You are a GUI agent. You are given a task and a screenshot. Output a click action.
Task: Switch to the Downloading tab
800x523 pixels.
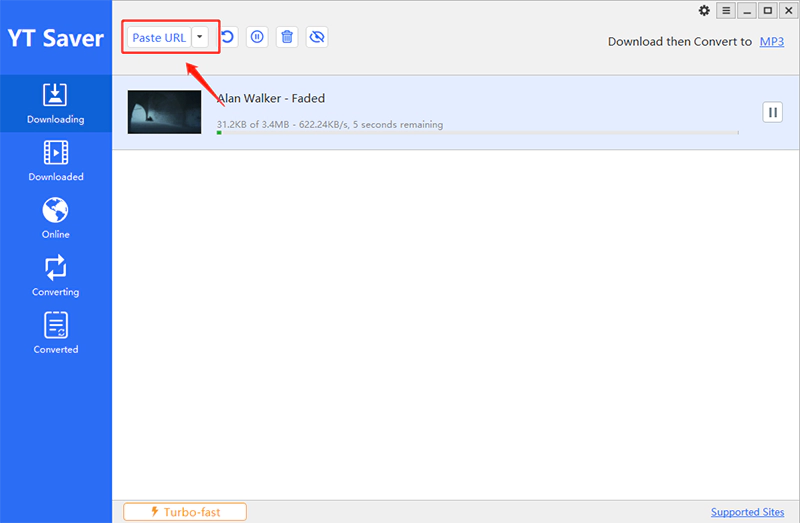tap(56, 104)
